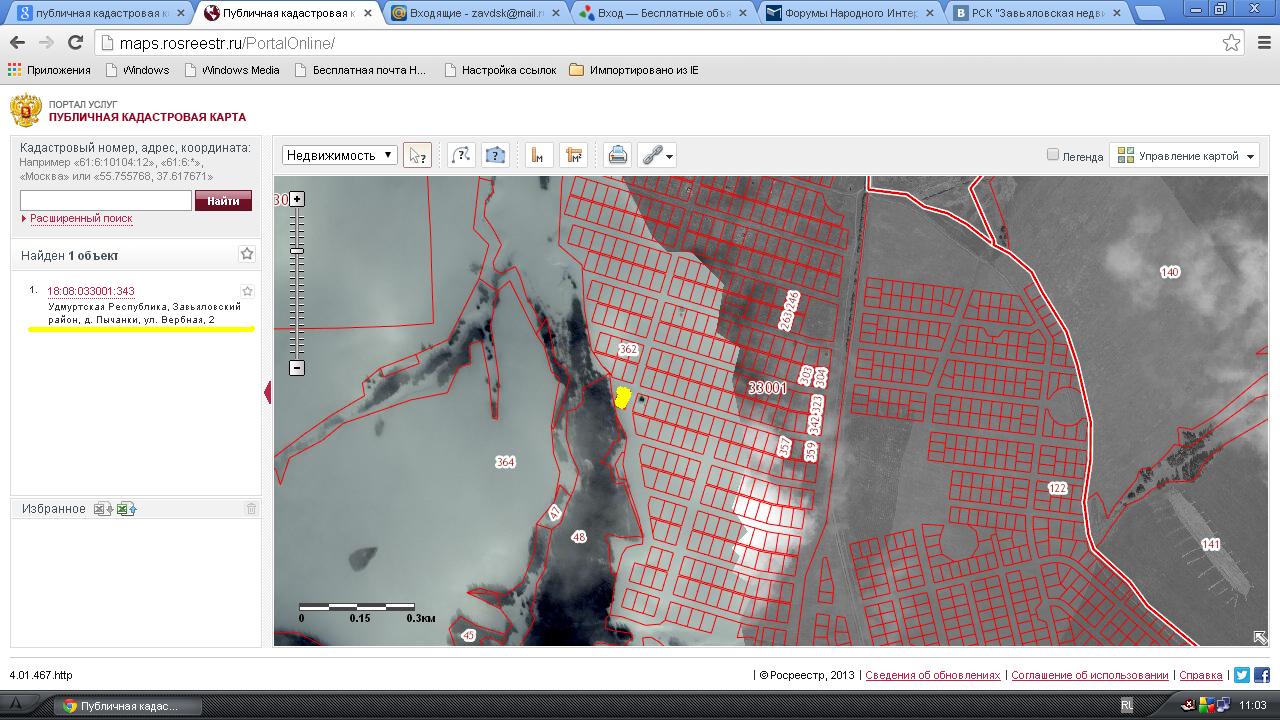Zoom in with the map plus button

click(x=297, y=199)
